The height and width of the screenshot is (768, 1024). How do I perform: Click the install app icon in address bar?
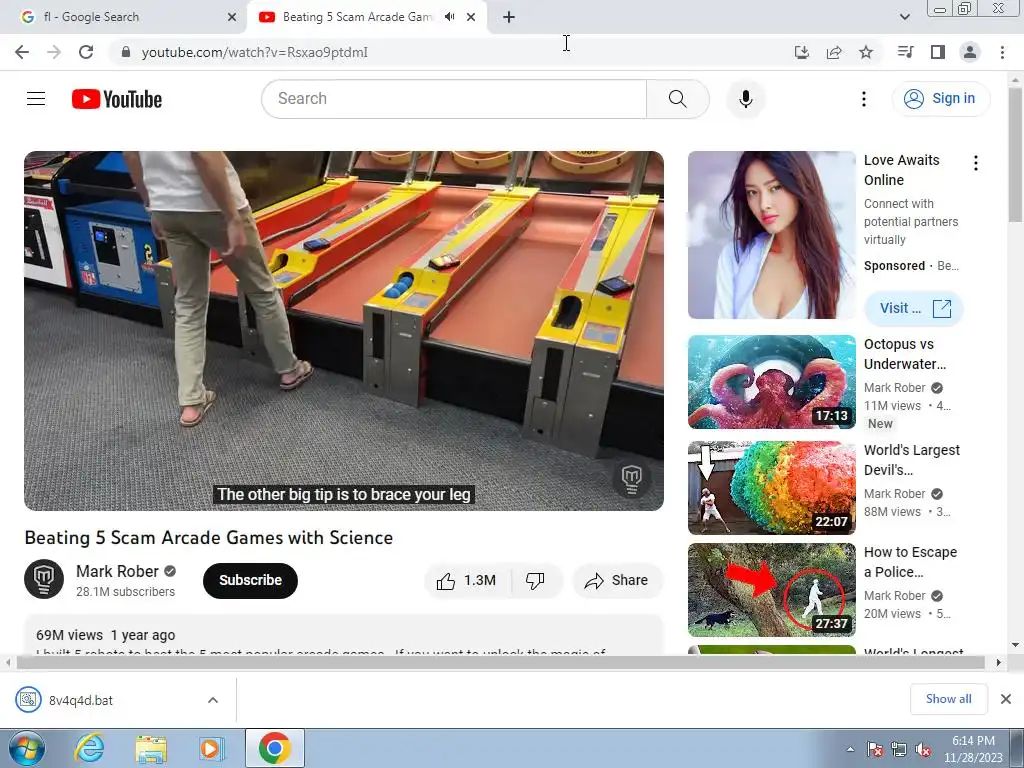pos(801,52)
